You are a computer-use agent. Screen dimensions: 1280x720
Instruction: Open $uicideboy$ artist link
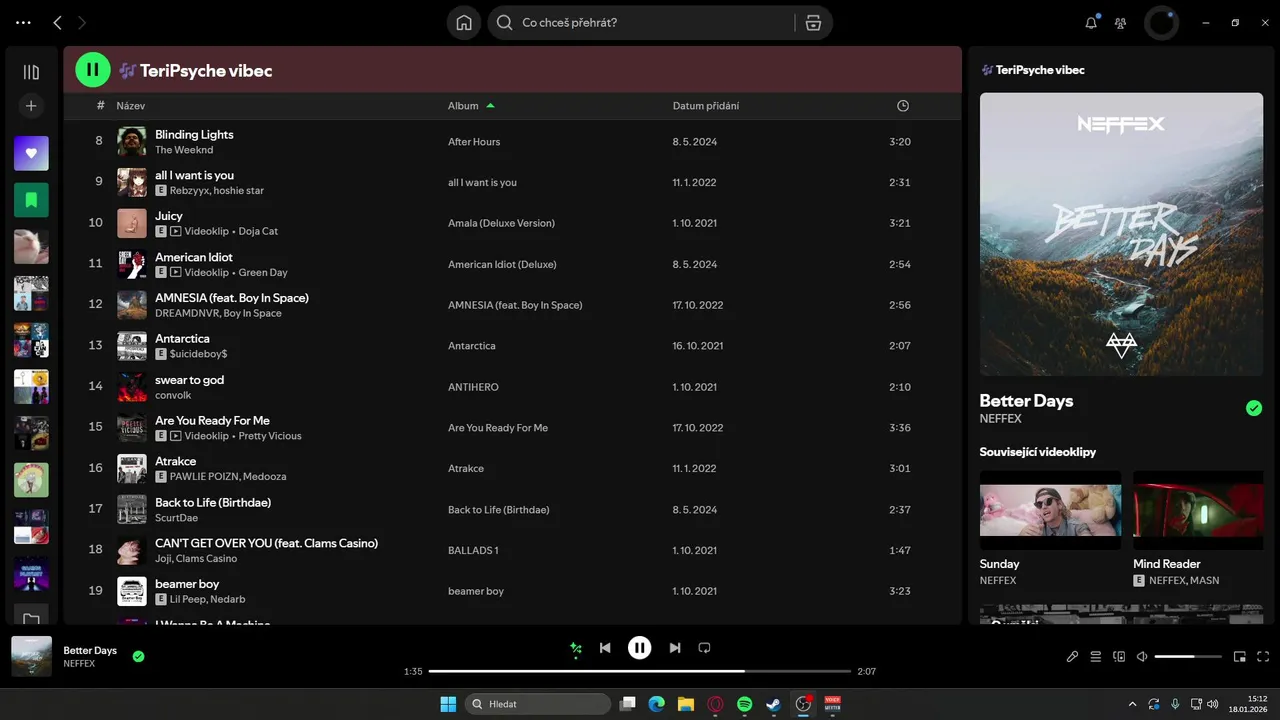coord(198,354)
